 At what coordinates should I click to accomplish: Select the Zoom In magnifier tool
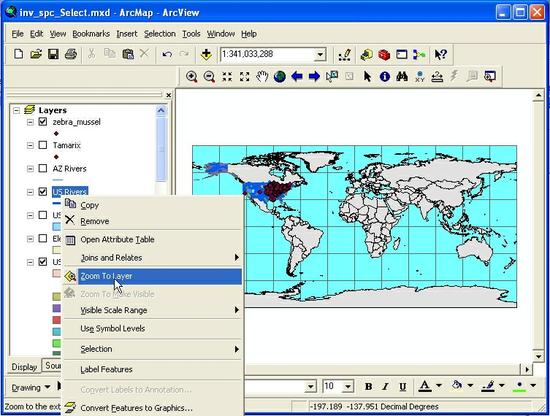pyautogui.click(x=192, y=76)
